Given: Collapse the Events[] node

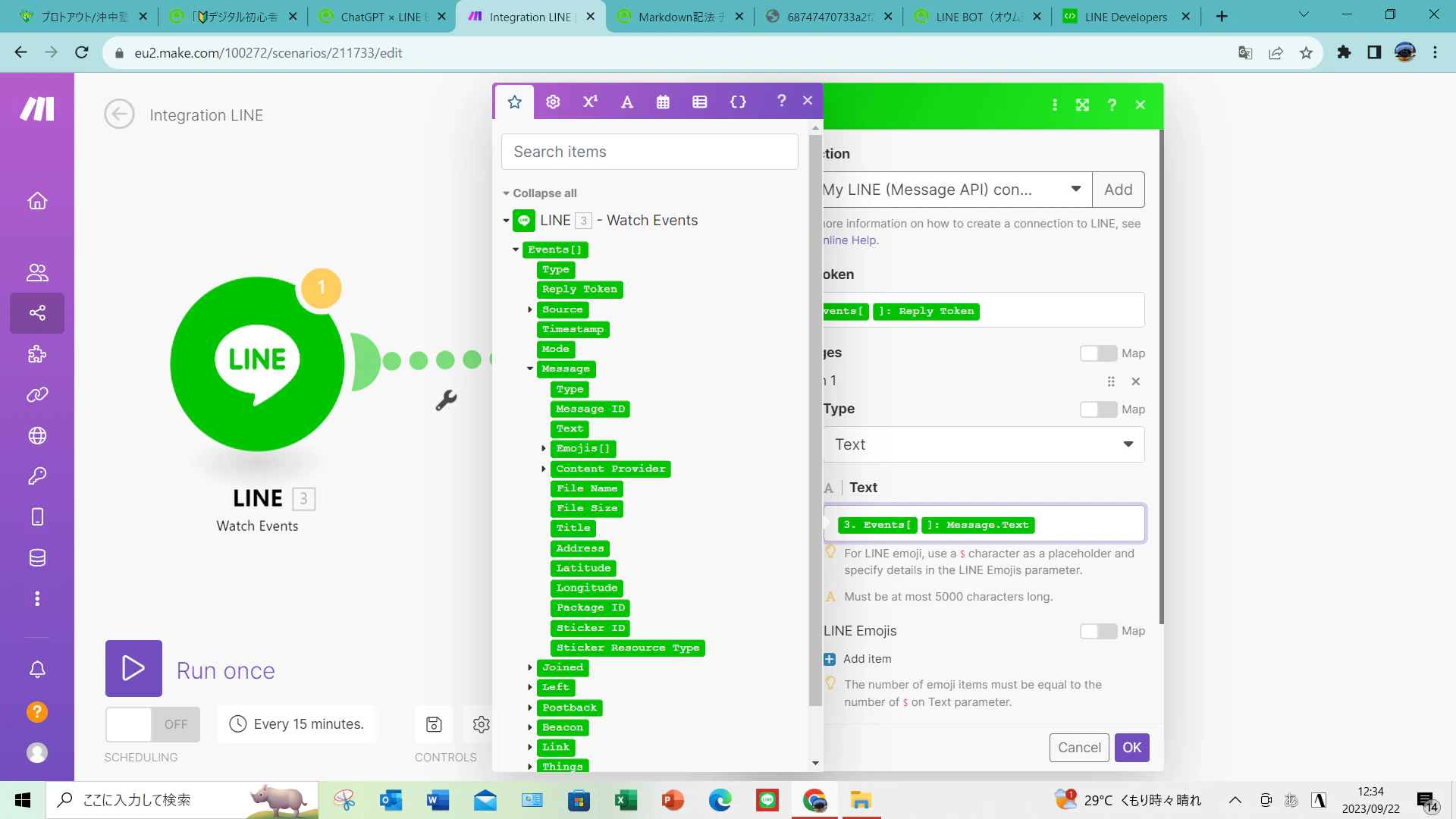Looking at the screenshot, I should [516, 249].
